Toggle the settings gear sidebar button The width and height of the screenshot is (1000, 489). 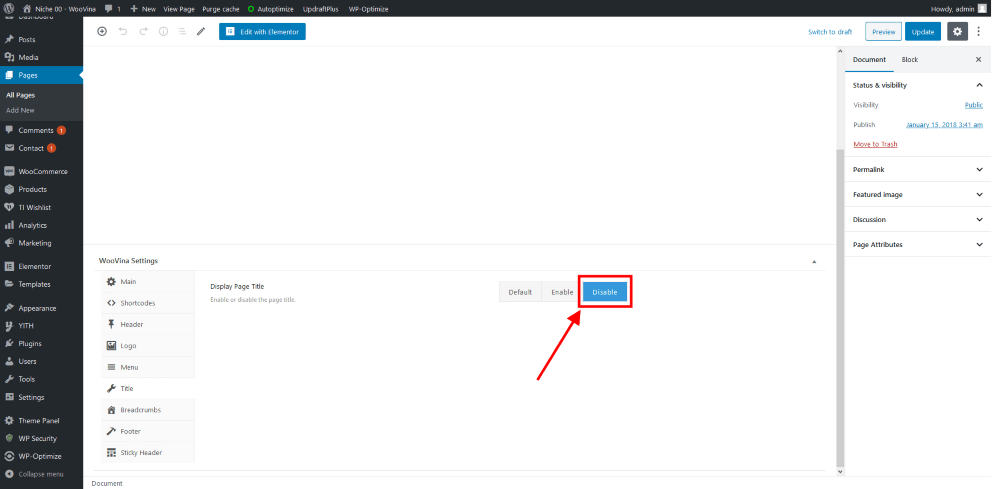(x=957, y=32)
